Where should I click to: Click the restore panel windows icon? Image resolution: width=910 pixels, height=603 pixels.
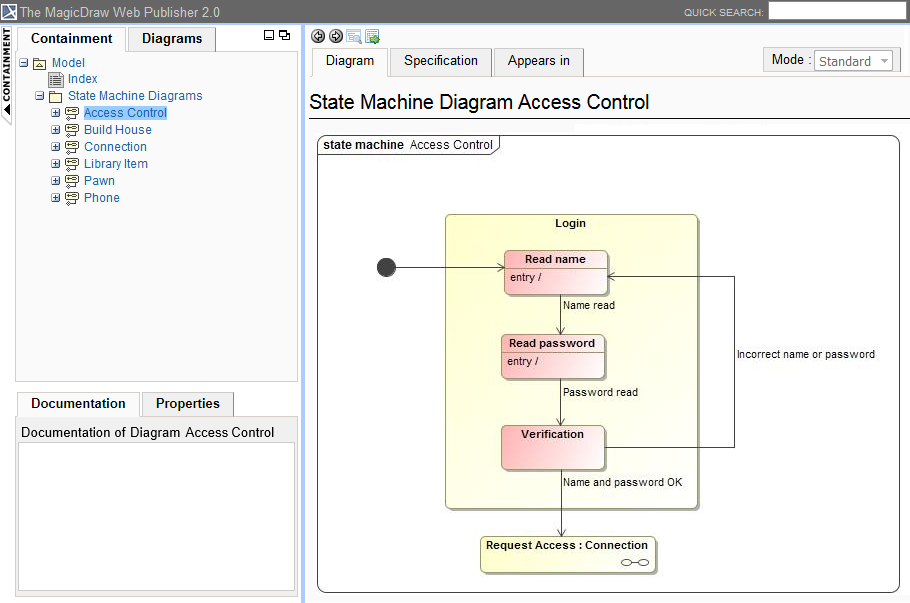pos(285,35)
